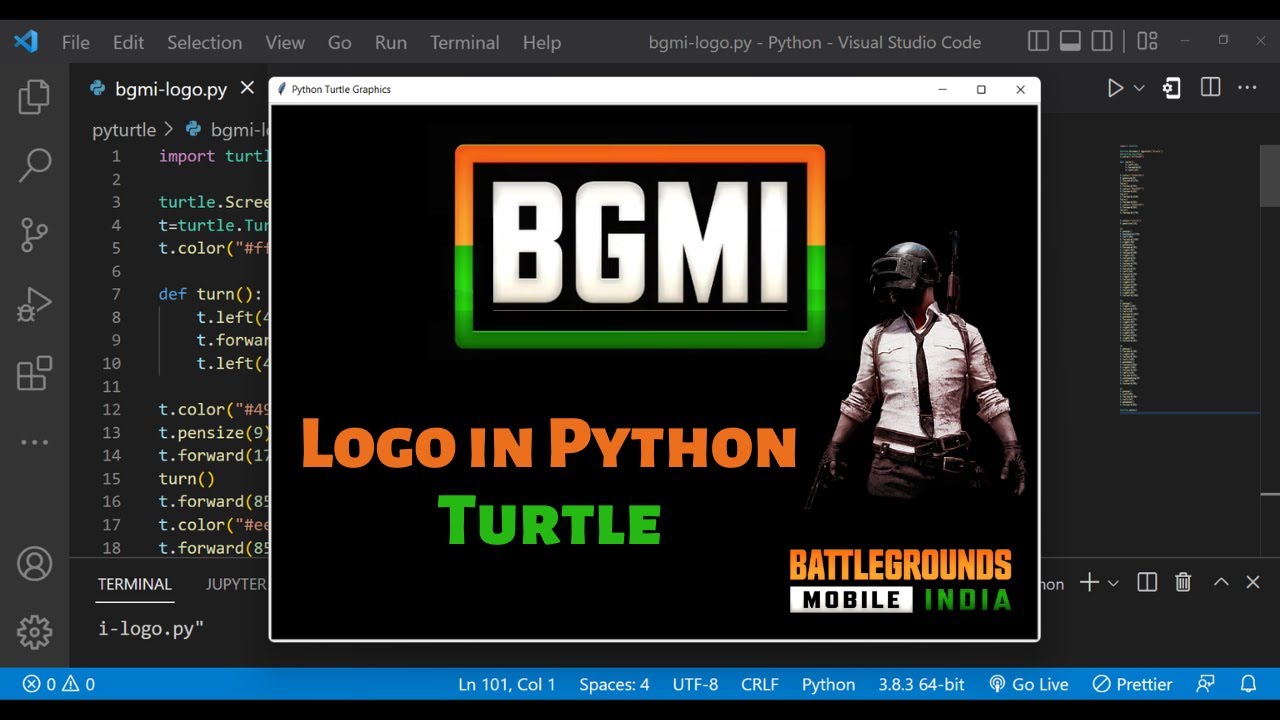Click the Prettier status item
1280x720 pixels.
click(x=1132, y=684)
